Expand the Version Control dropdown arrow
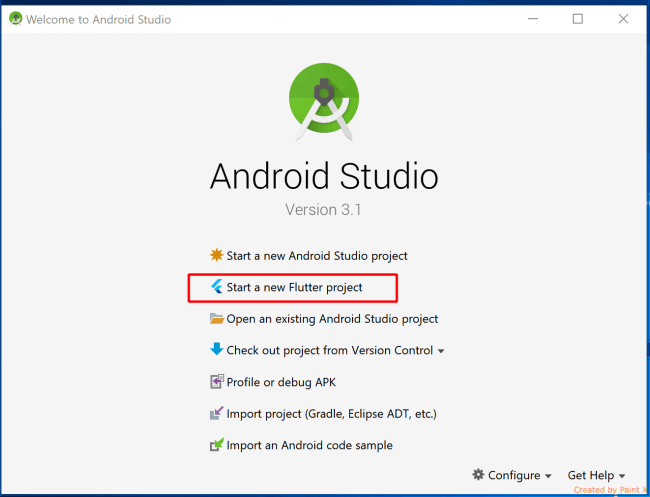 [441, 351]
